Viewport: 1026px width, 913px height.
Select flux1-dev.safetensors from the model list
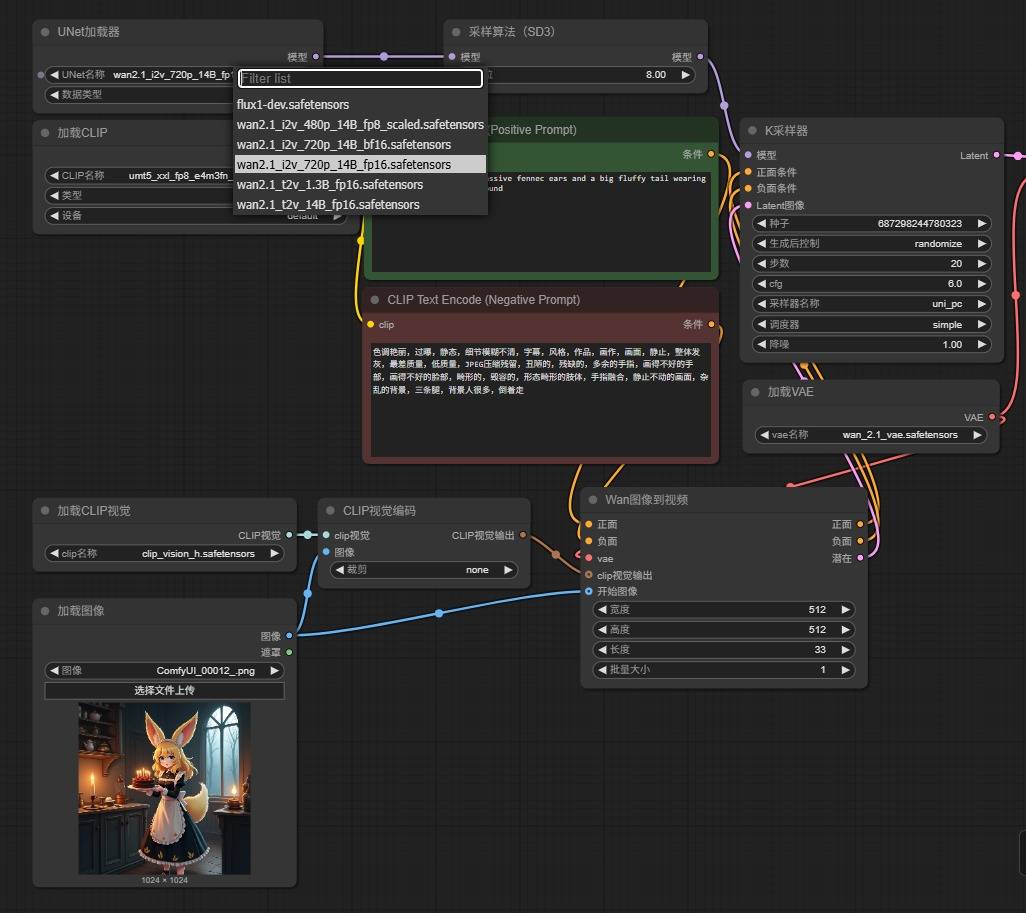293,105
